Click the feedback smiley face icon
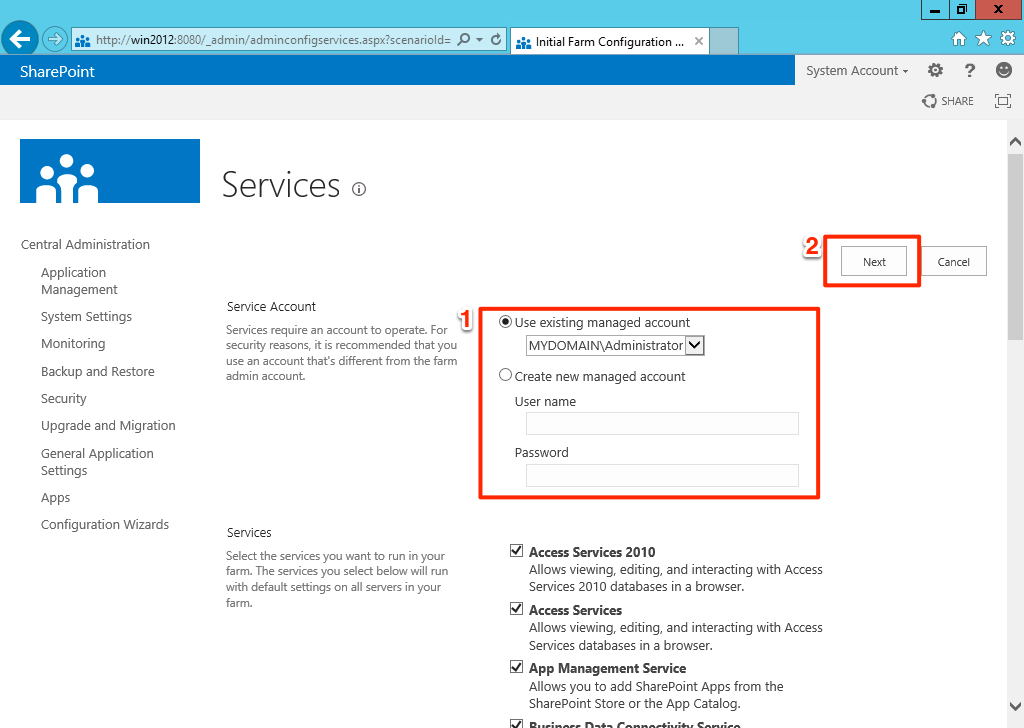1024x728 pixels. (x=1004, y=70)
